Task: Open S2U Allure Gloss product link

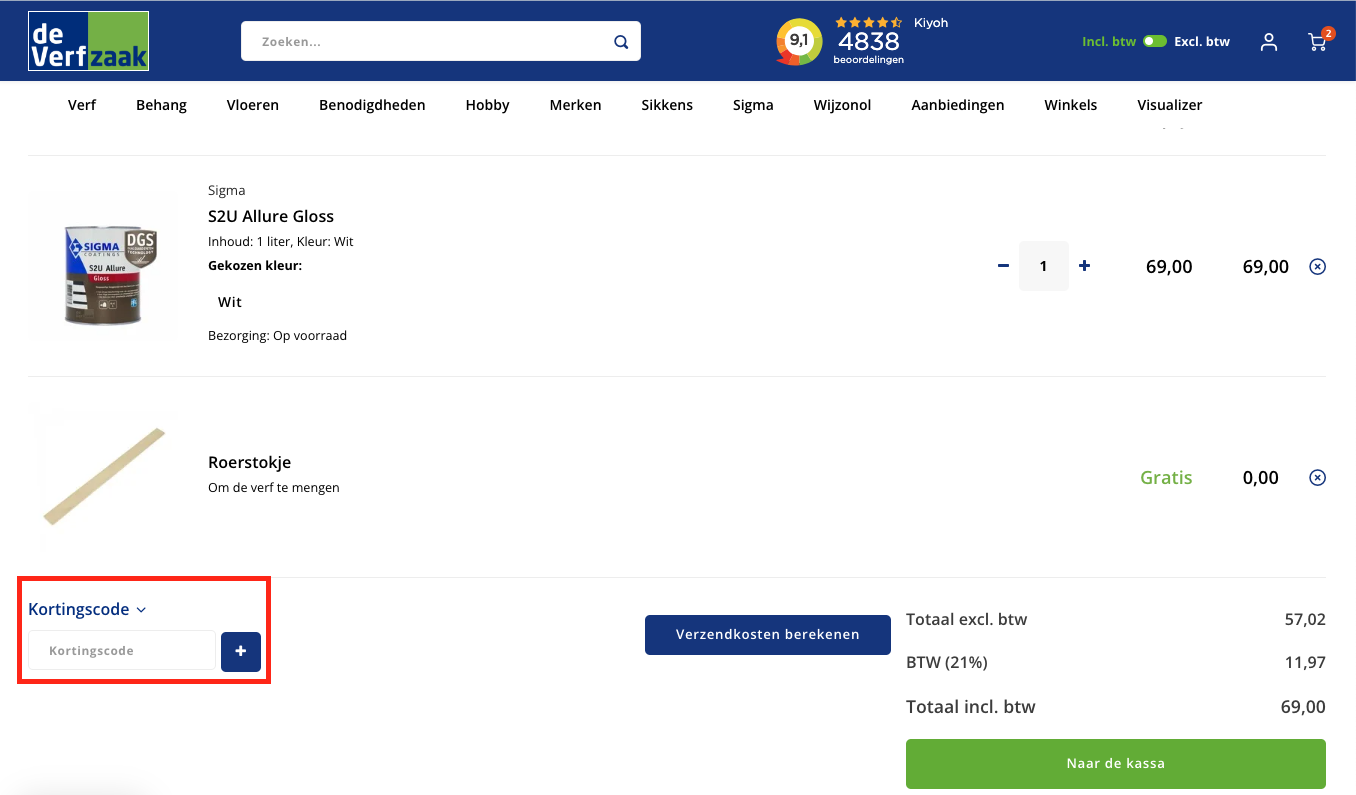Action: tap(271, 216)
